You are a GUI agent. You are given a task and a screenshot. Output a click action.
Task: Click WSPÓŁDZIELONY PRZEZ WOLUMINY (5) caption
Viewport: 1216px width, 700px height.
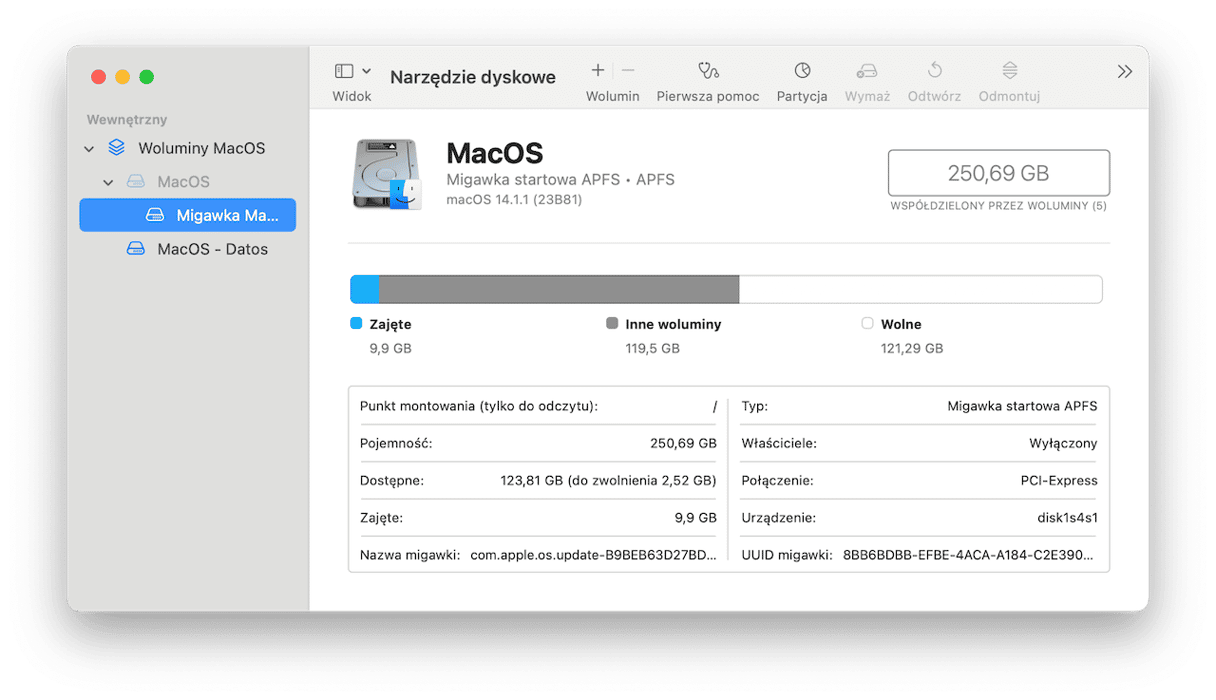point(999,206)
